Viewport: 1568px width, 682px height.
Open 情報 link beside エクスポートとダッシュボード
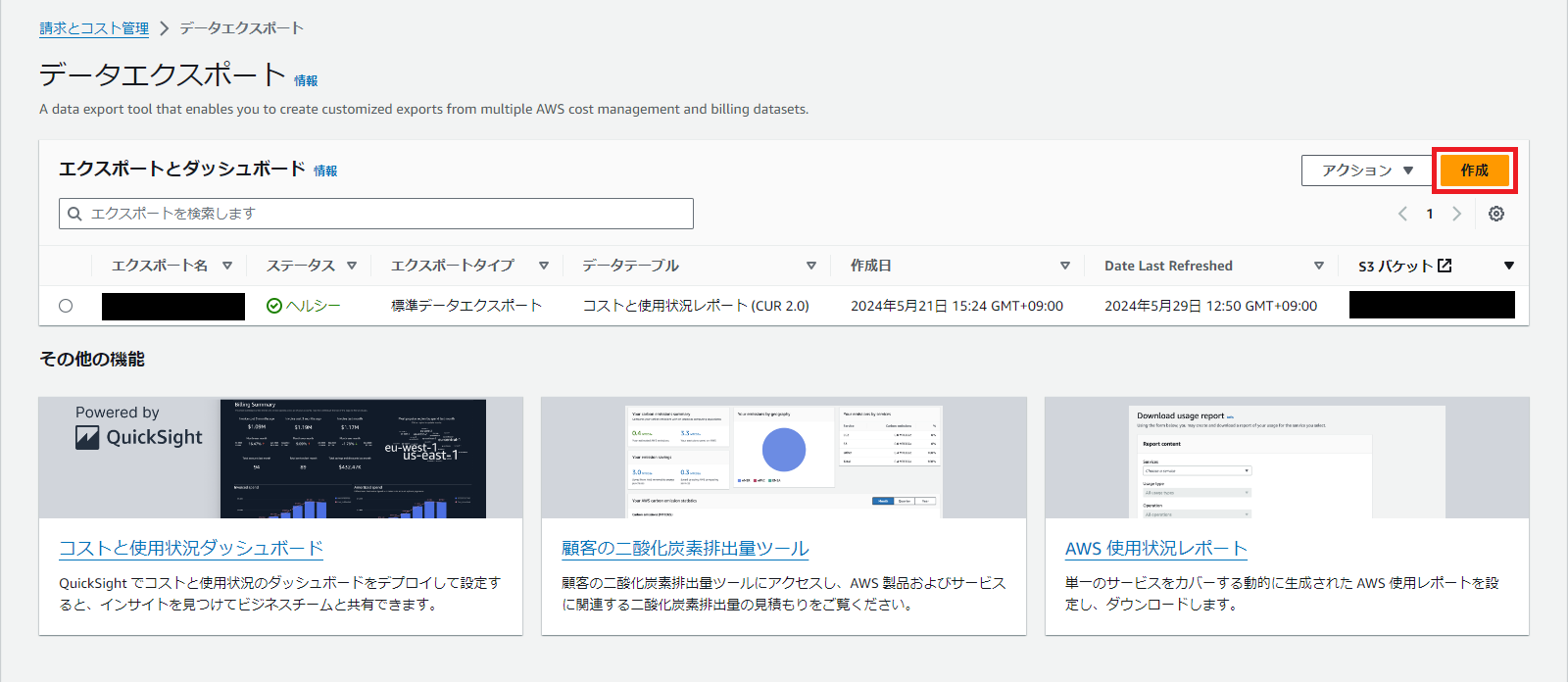[x=325, y=170]
